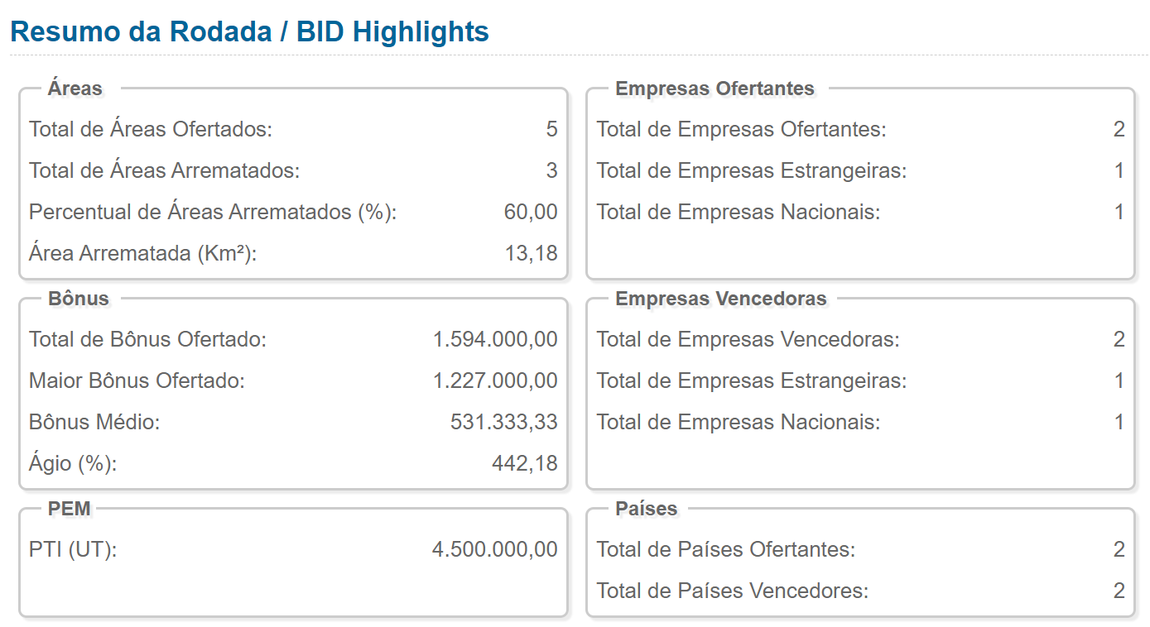Image resolution: width=1150 pixels, height=627 pixels.
Task: Select the Total de Países Vencedores label
Action: tap(733, 590)
